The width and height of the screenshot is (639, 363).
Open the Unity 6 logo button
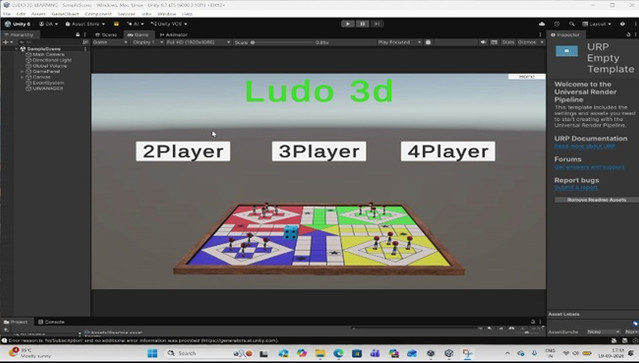tap(17, 24)
